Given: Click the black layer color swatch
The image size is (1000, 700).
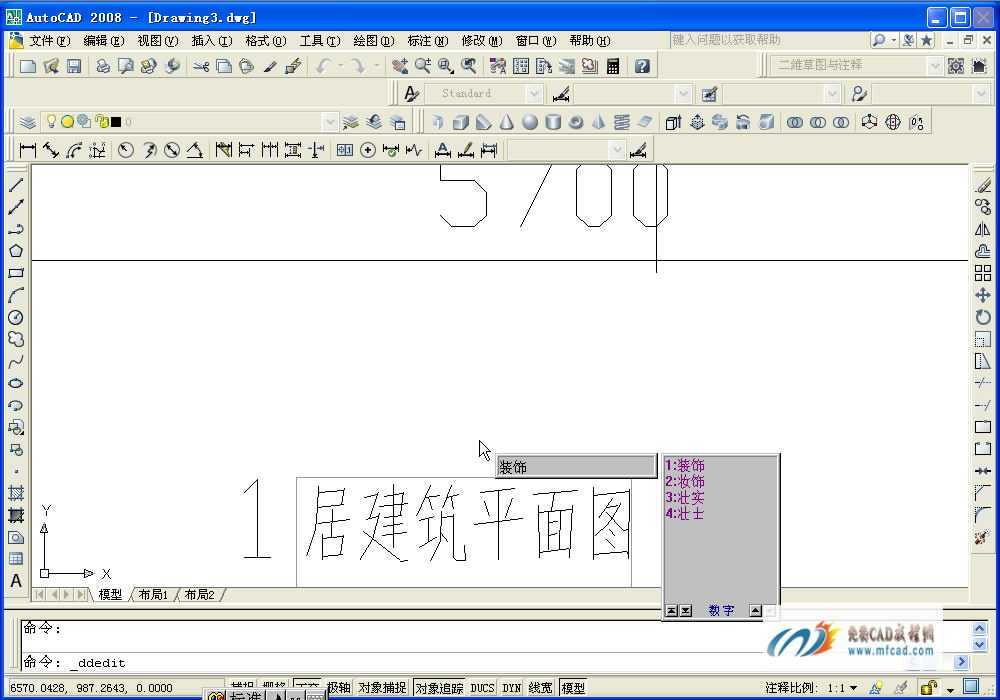Looking at the screenshot, I should tap(116, 122).
